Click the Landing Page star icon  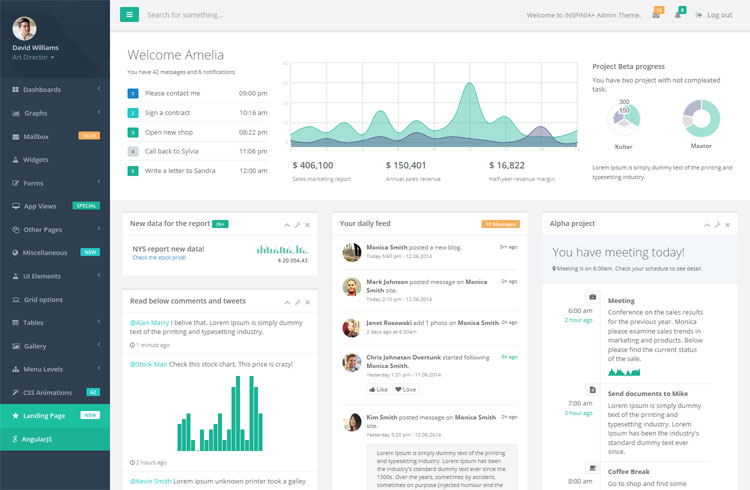(x=15, y=415)
